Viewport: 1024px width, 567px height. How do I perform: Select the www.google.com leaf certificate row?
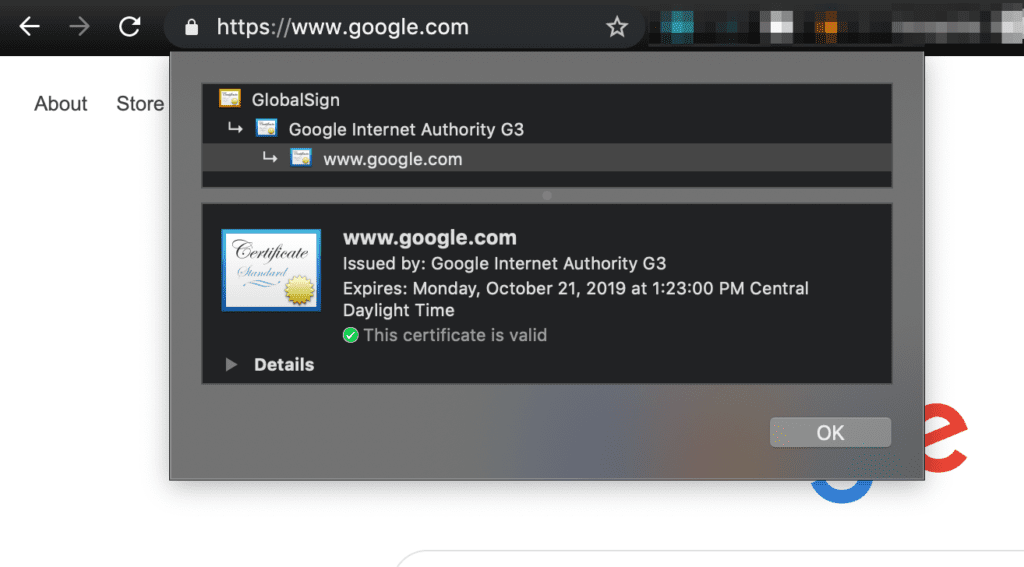point(392,158)
